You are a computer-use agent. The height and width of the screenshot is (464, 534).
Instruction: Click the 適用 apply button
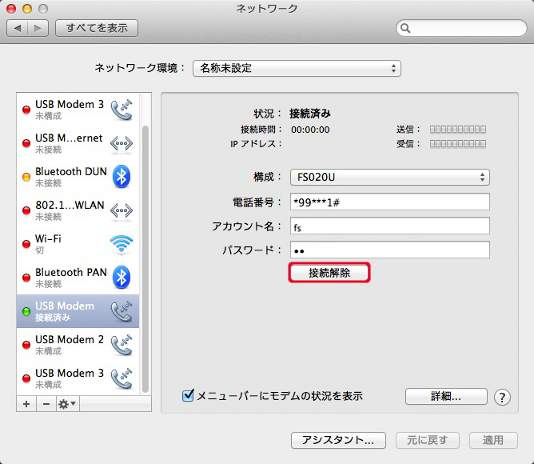point(493,440)
